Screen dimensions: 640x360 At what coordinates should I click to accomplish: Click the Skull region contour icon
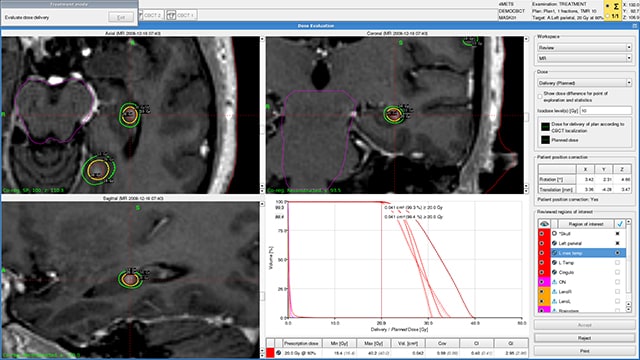[x=554, y=233]
